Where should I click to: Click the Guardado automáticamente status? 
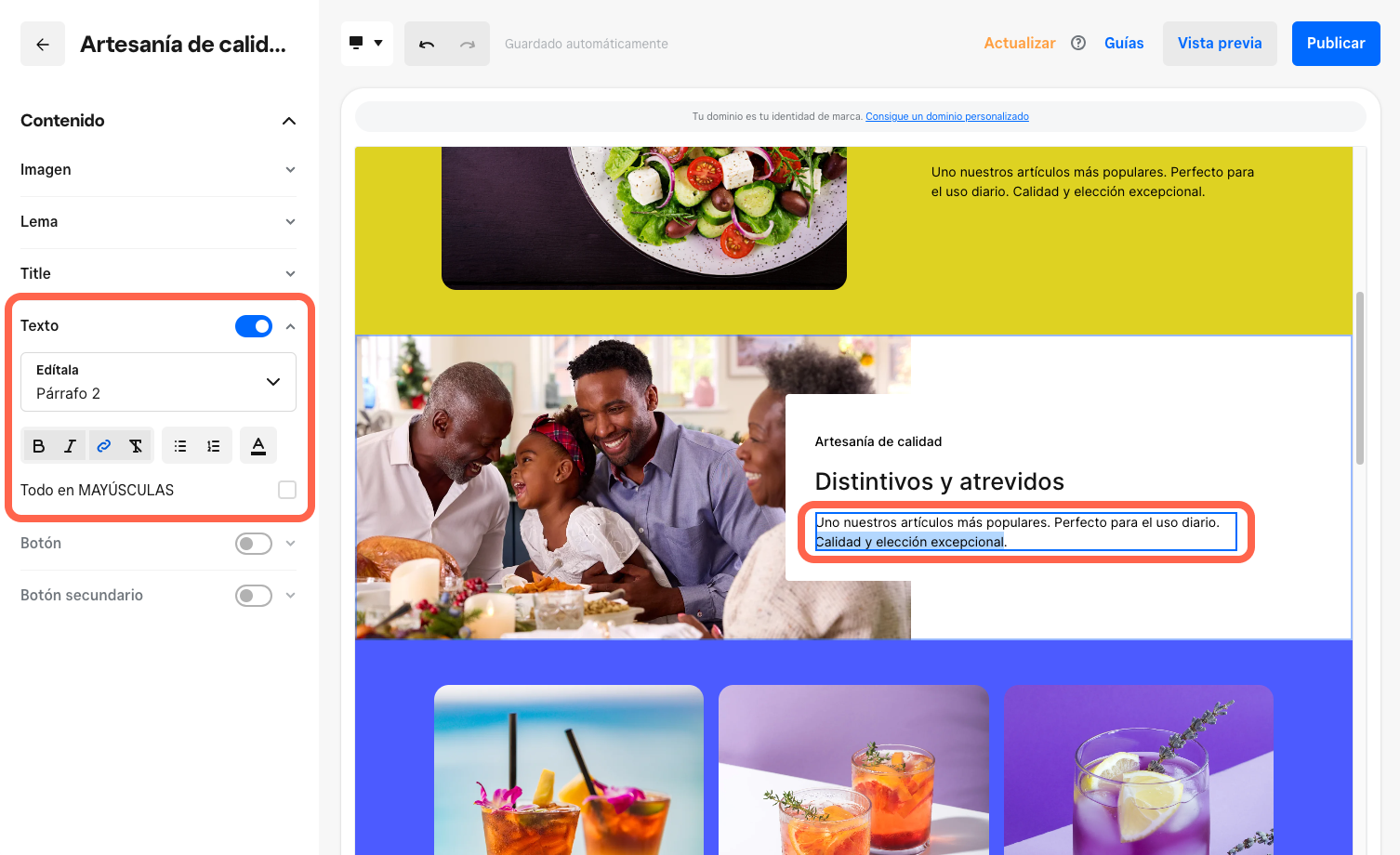pos(587,44)
